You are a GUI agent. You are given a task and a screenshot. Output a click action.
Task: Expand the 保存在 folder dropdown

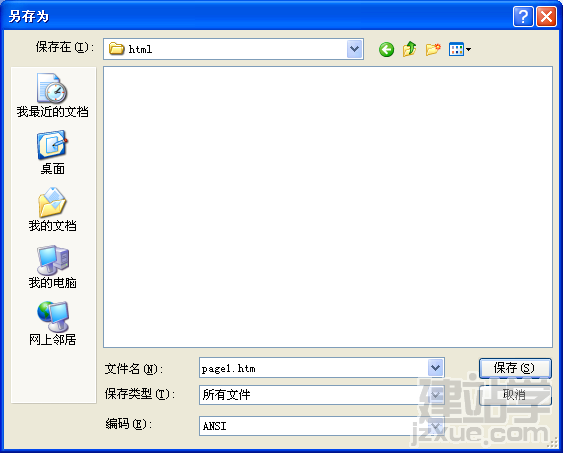(355, 49)
